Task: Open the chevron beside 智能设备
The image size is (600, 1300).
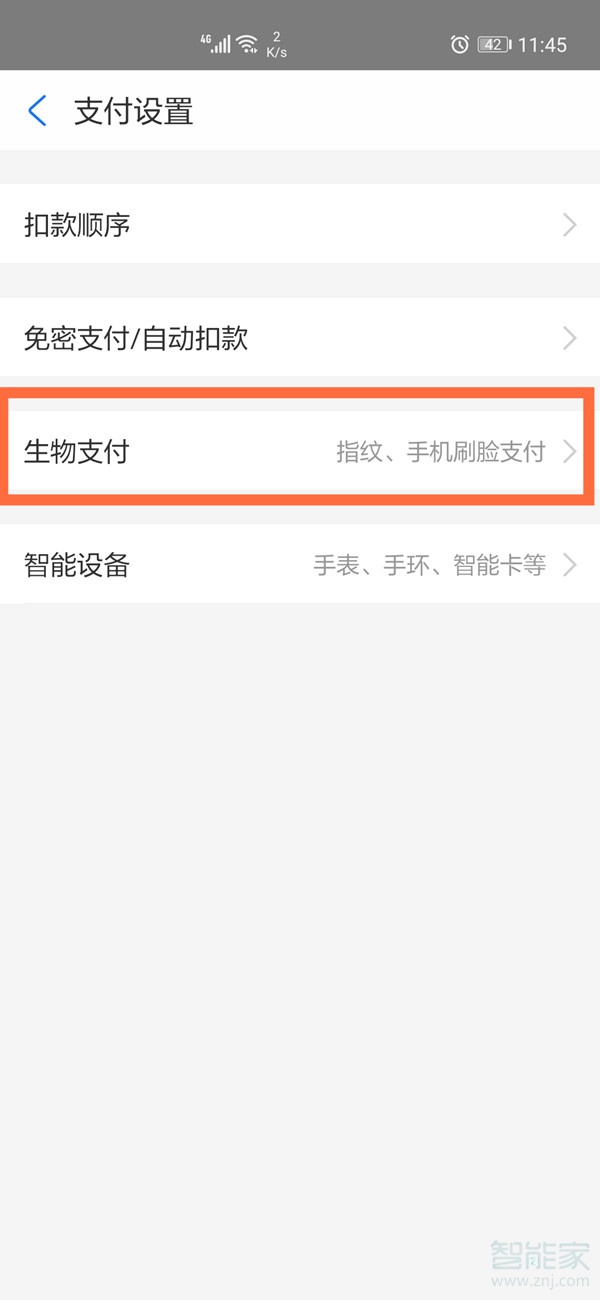Action: click(570, 565)
